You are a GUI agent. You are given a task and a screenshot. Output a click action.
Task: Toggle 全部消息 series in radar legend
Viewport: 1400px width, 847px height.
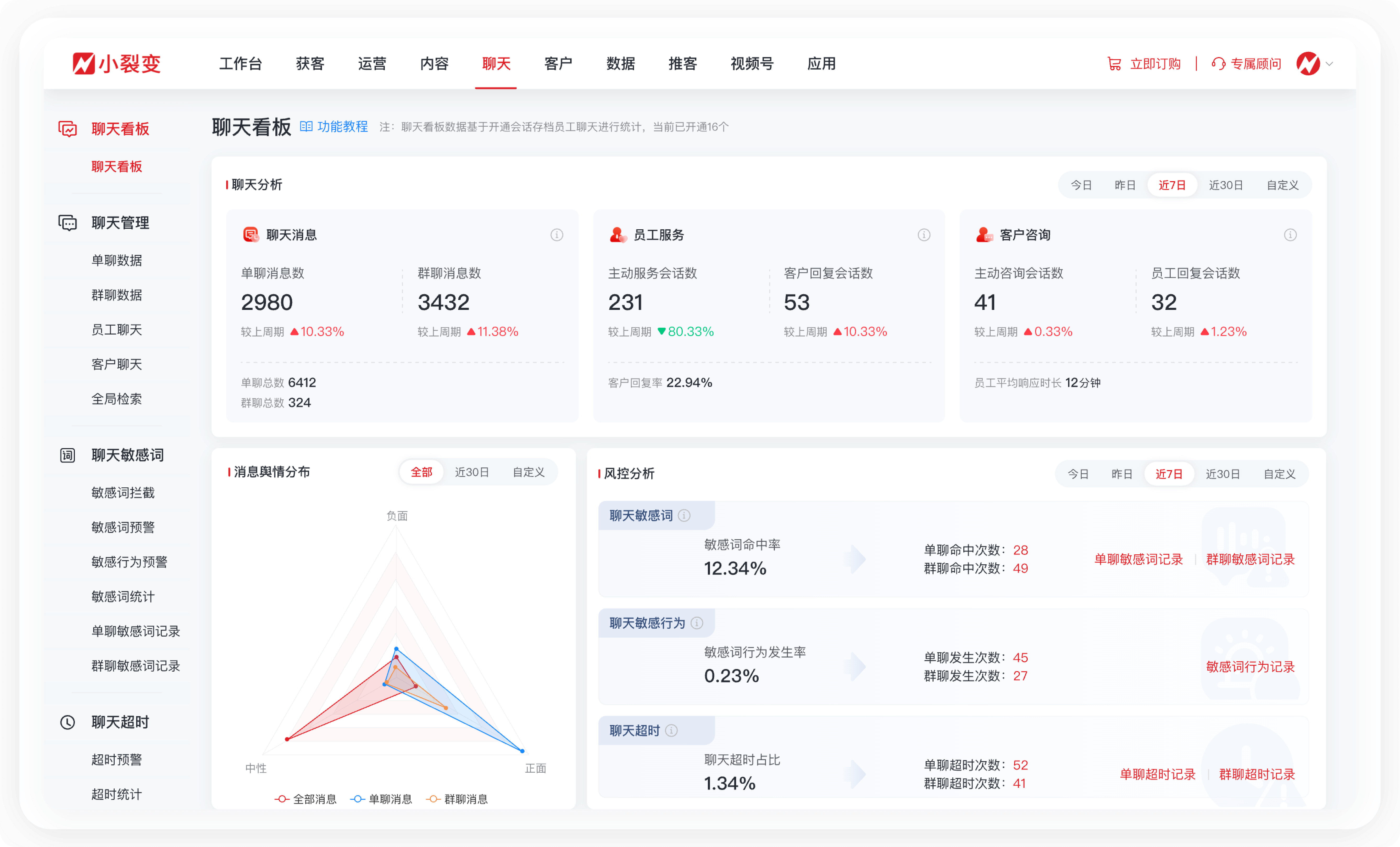tap(306, 799)
